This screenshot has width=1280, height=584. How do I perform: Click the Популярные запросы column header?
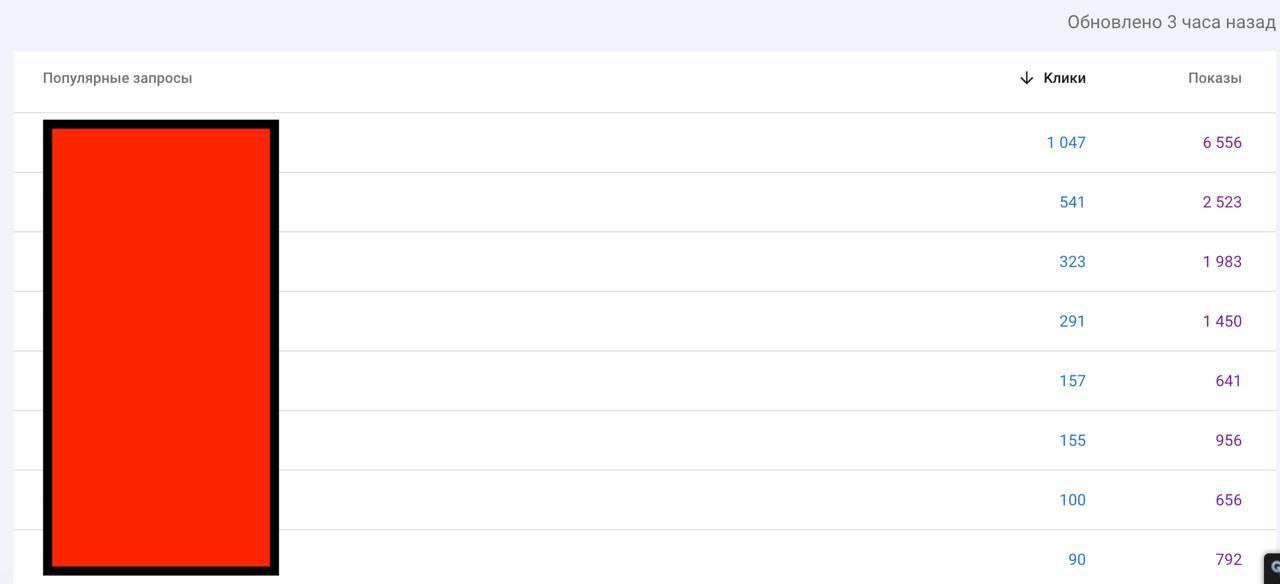(117, 78)
